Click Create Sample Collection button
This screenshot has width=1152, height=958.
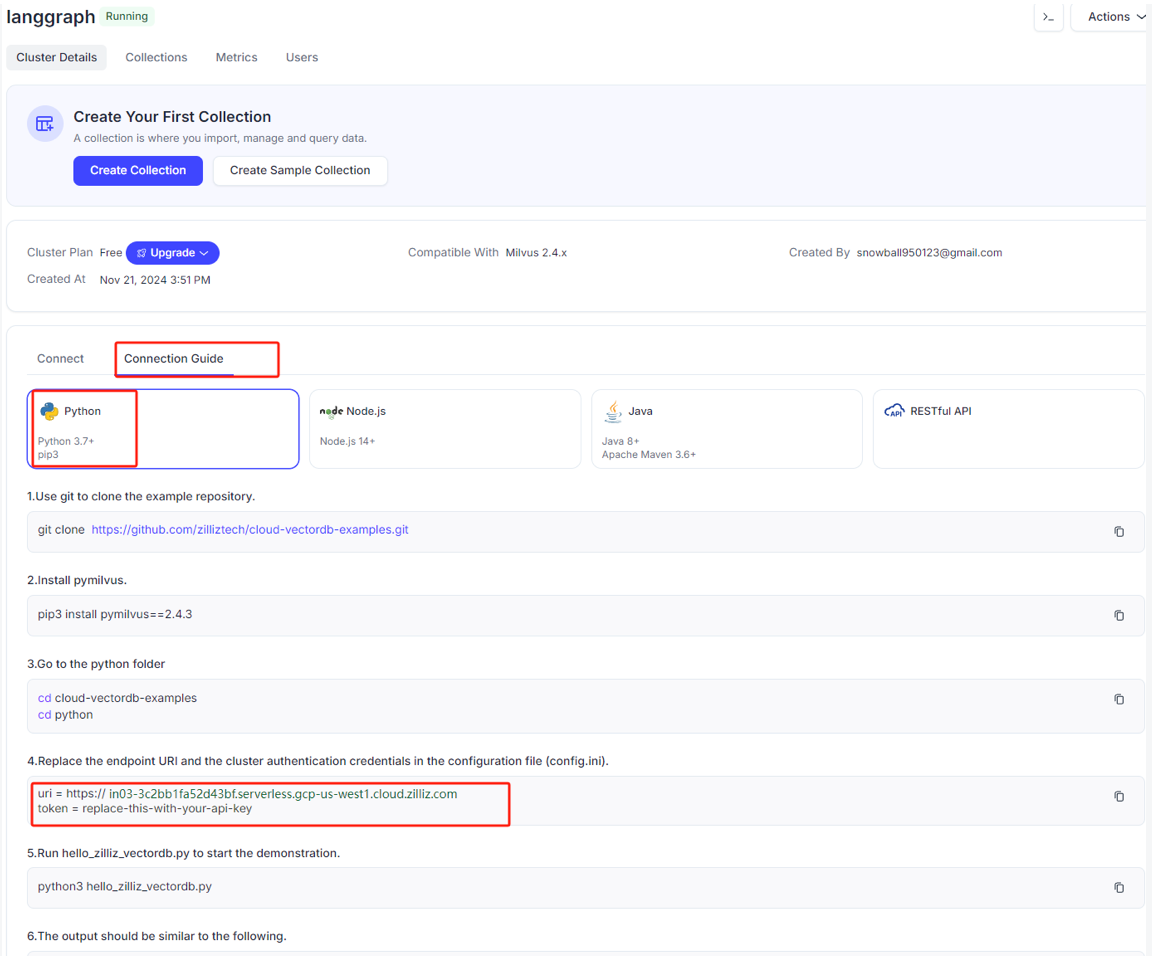pyautogui.click(x=300, y=170)
